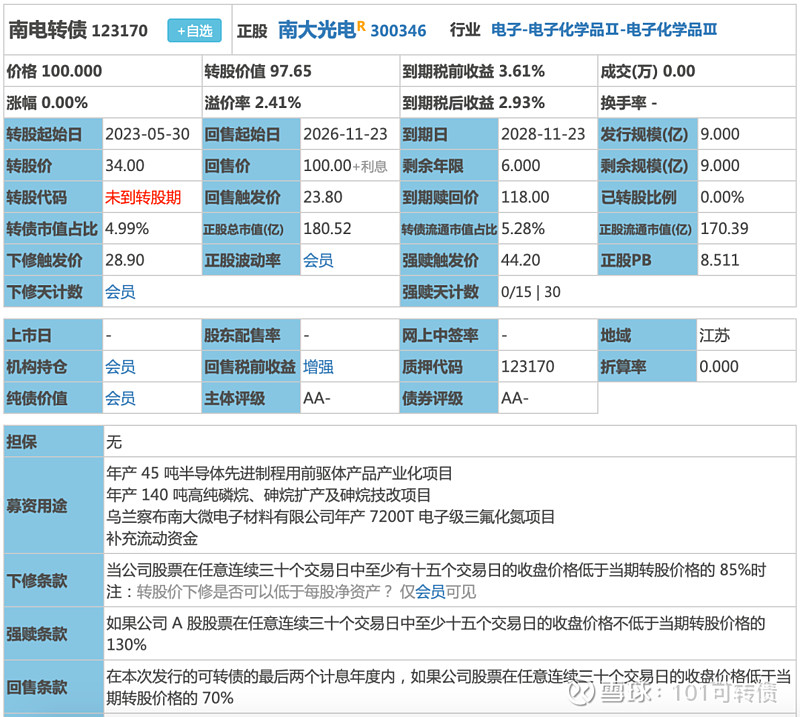Click the line 年产 45 吨半导体先进制程用前驱体产品产业化项目
This screenshot has height=717, width=800.
tap(279, 474)
